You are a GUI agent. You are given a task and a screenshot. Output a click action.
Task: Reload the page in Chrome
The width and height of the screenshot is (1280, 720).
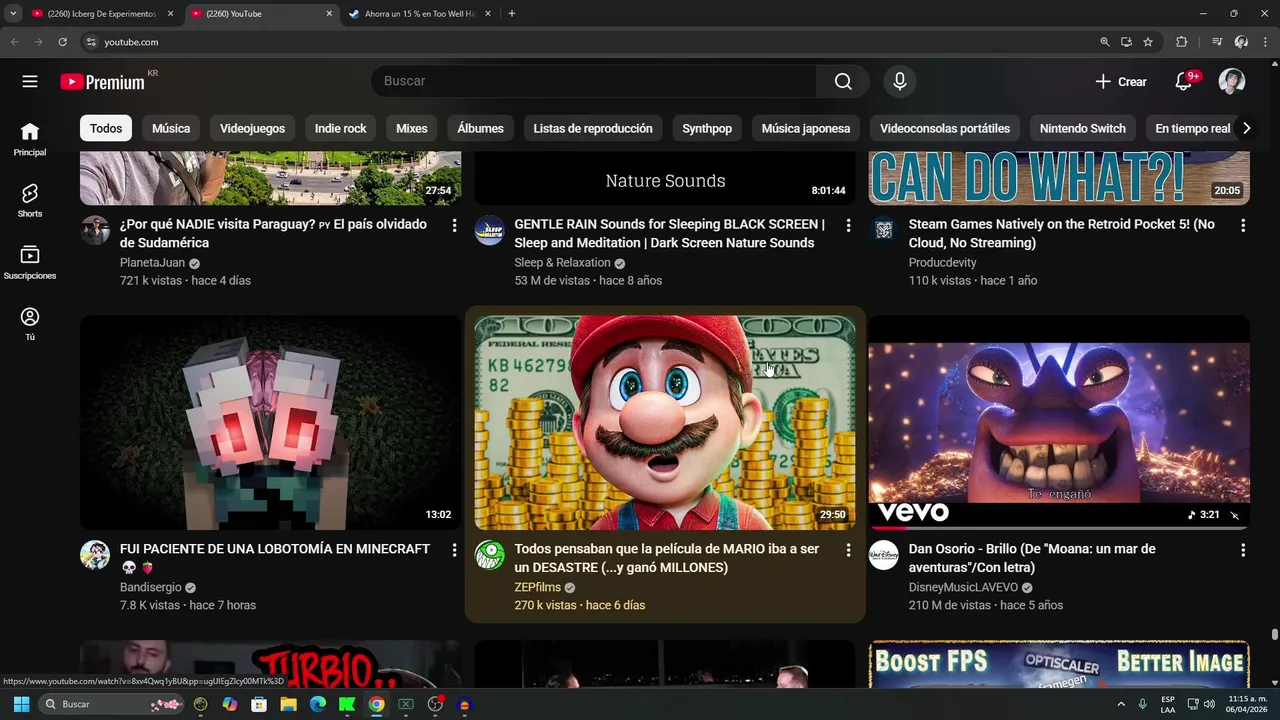[x=62, y=42]
